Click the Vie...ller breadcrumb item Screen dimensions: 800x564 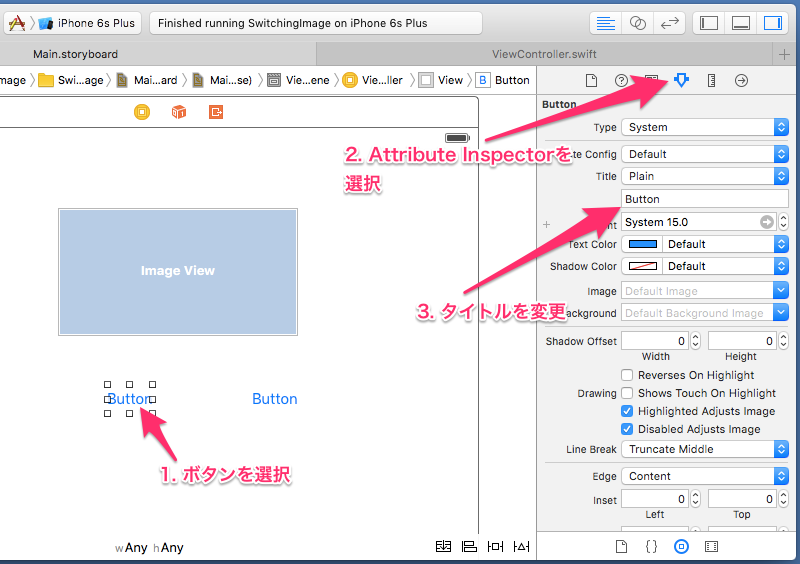[x=374, y=80]
